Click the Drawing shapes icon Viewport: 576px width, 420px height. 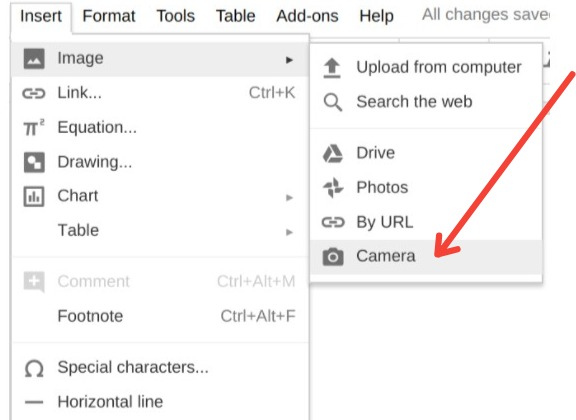point(34,162)
